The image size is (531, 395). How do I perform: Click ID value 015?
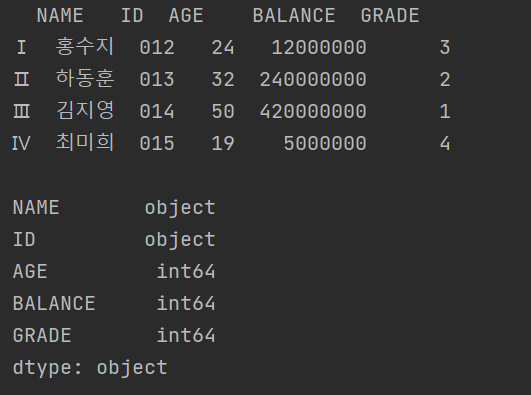pyautogui.click(x=157, y=143)
